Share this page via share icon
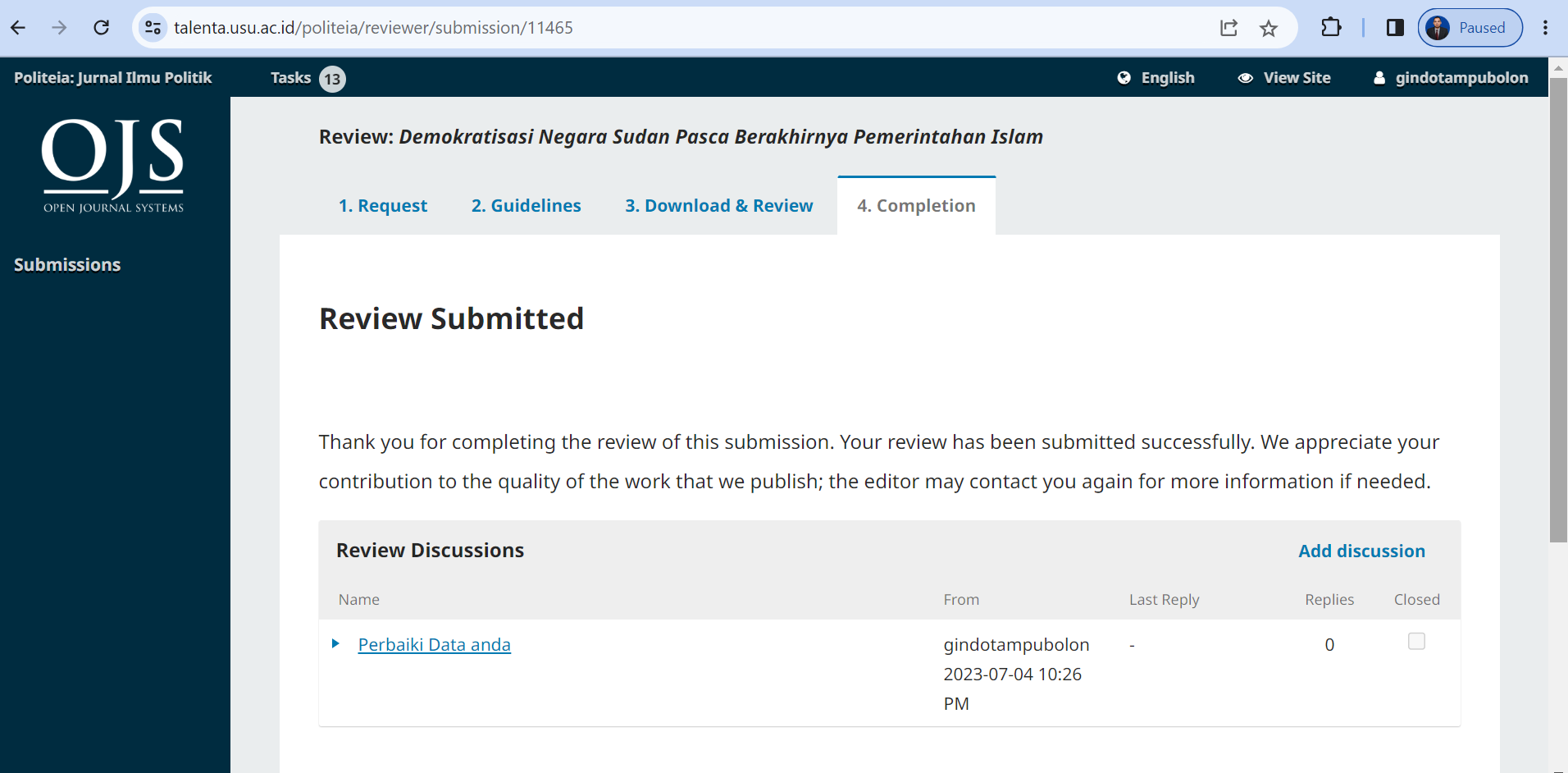 [1228, 28]
